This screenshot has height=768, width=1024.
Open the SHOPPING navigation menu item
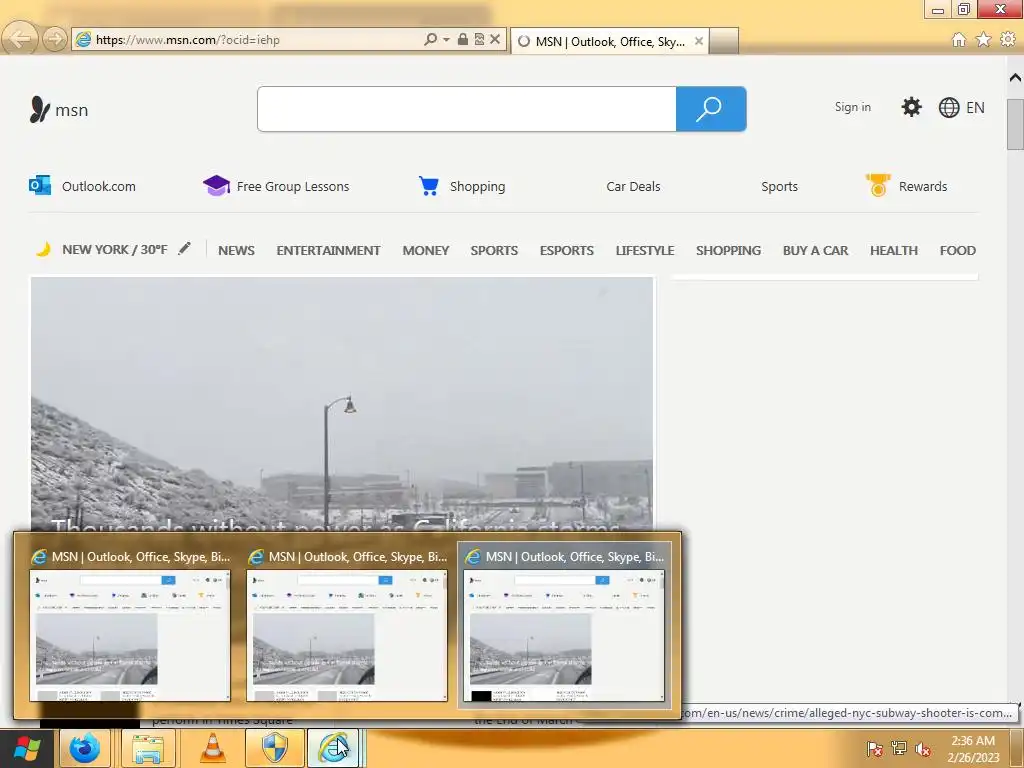pos(728,251)
